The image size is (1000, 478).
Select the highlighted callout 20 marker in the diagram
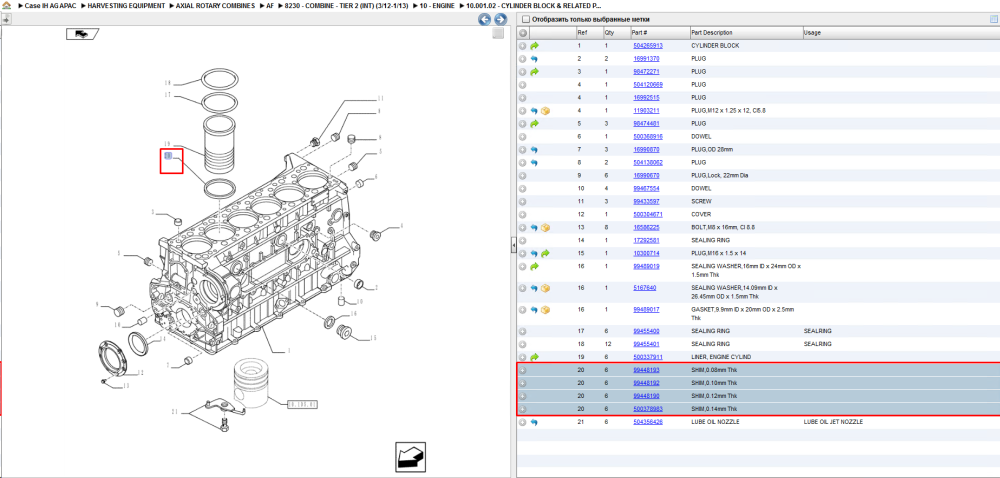168,156
